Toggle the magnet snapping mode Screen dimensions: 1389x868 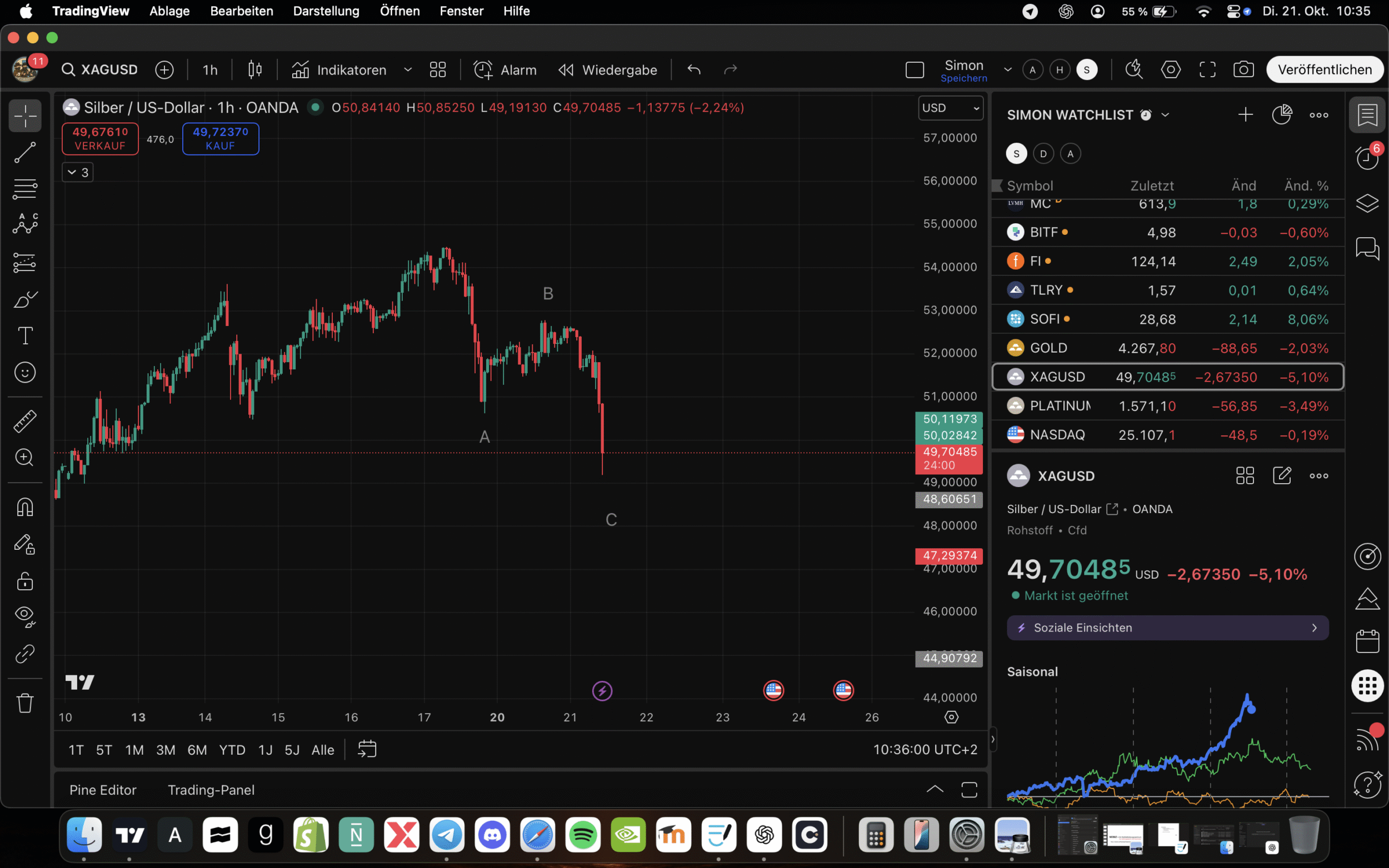point(24,508)
